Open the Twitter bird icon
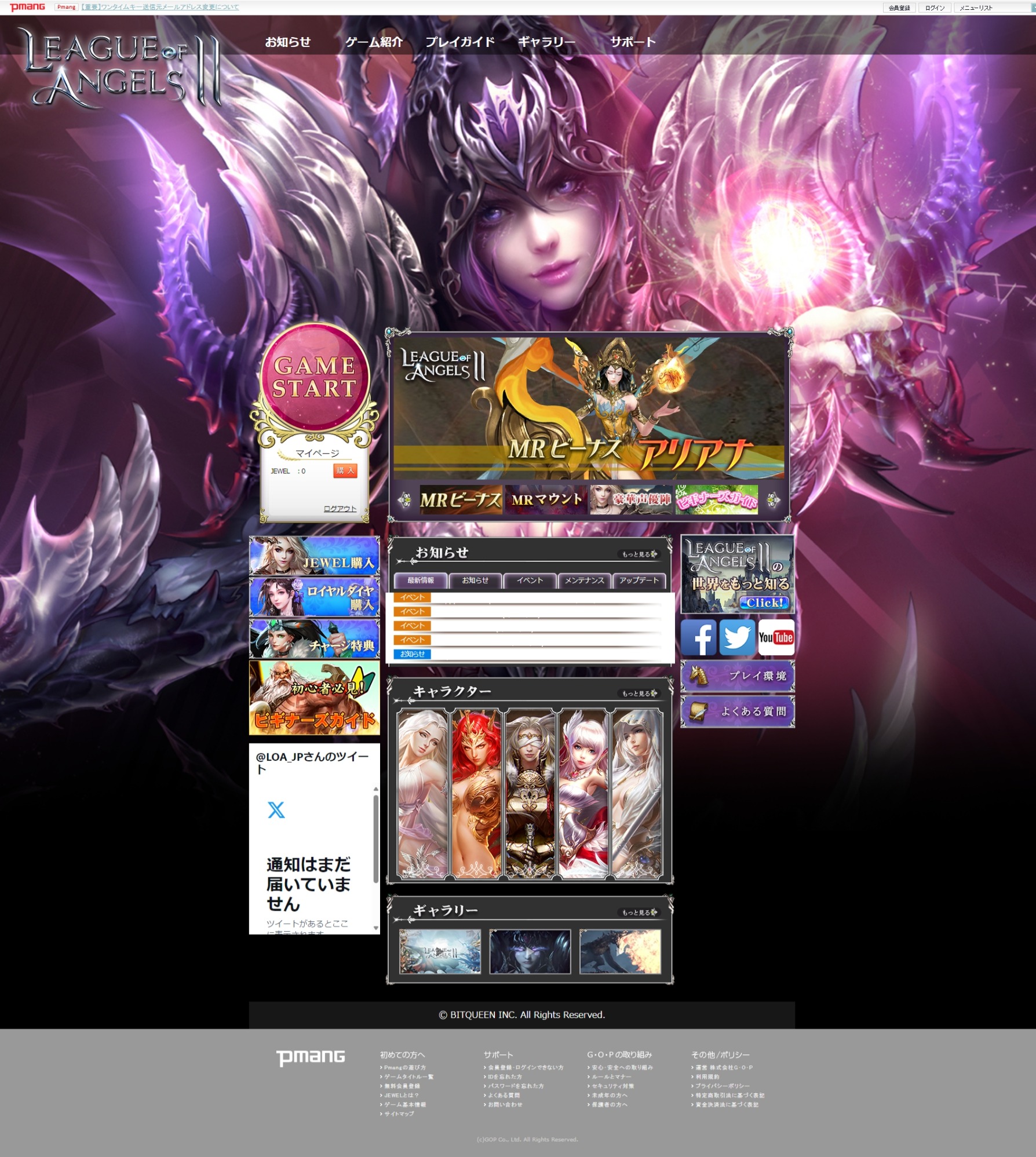The height and width of the screenshot is (1157, 1036). tap(737, 637)
